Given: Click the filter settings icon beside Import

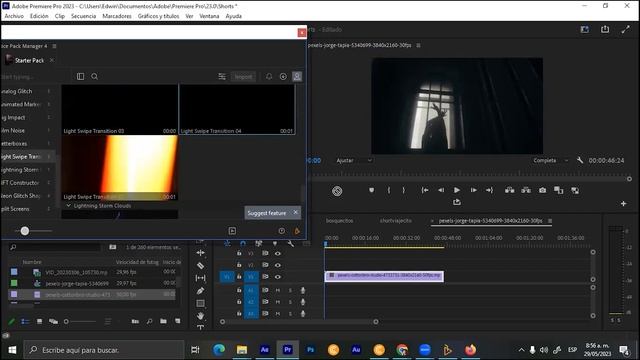Looking at the screenshot, I should point(222,76).
